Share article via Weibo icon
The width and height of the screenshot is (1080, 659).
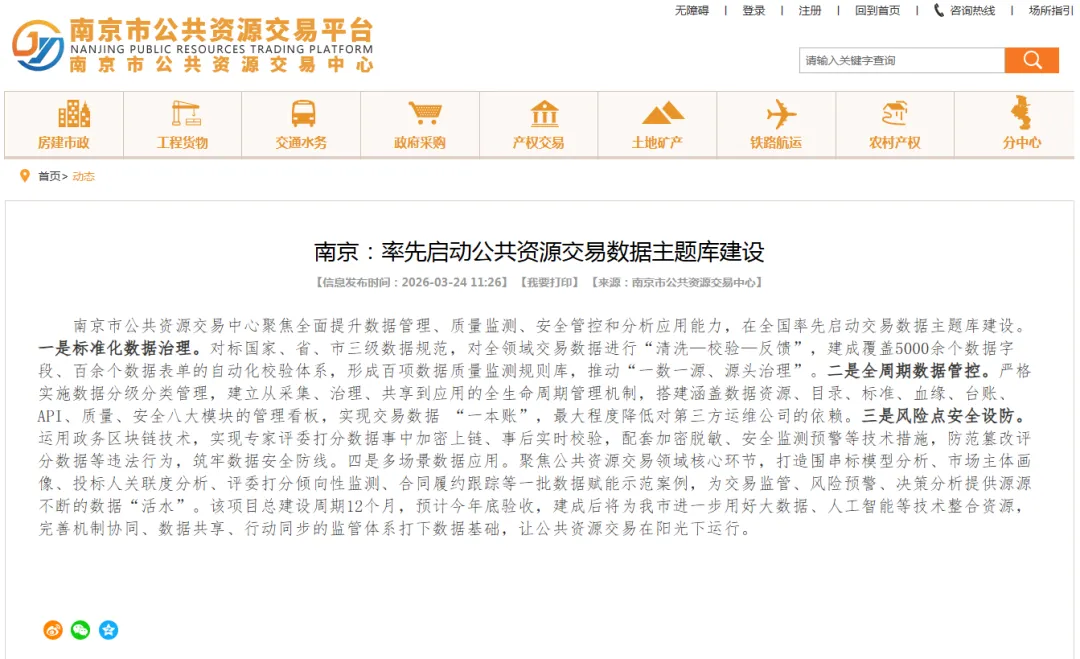pos(53,629)
